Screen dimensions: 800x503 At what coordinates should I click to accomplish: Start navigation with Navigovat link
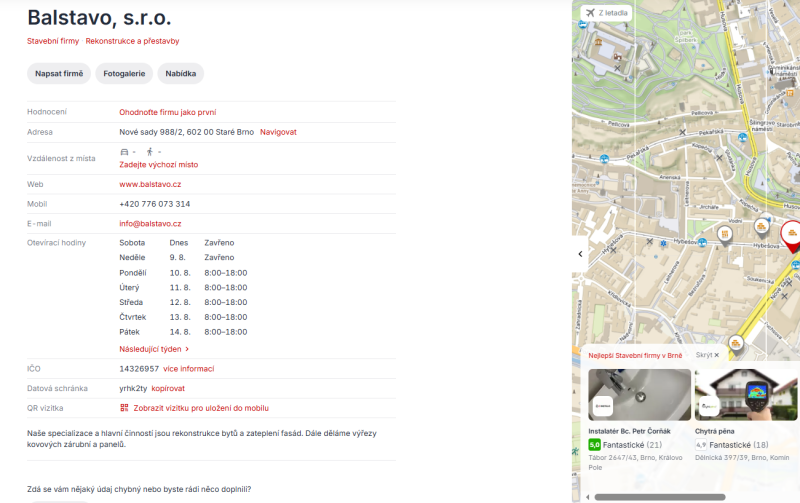coord(278,132)
